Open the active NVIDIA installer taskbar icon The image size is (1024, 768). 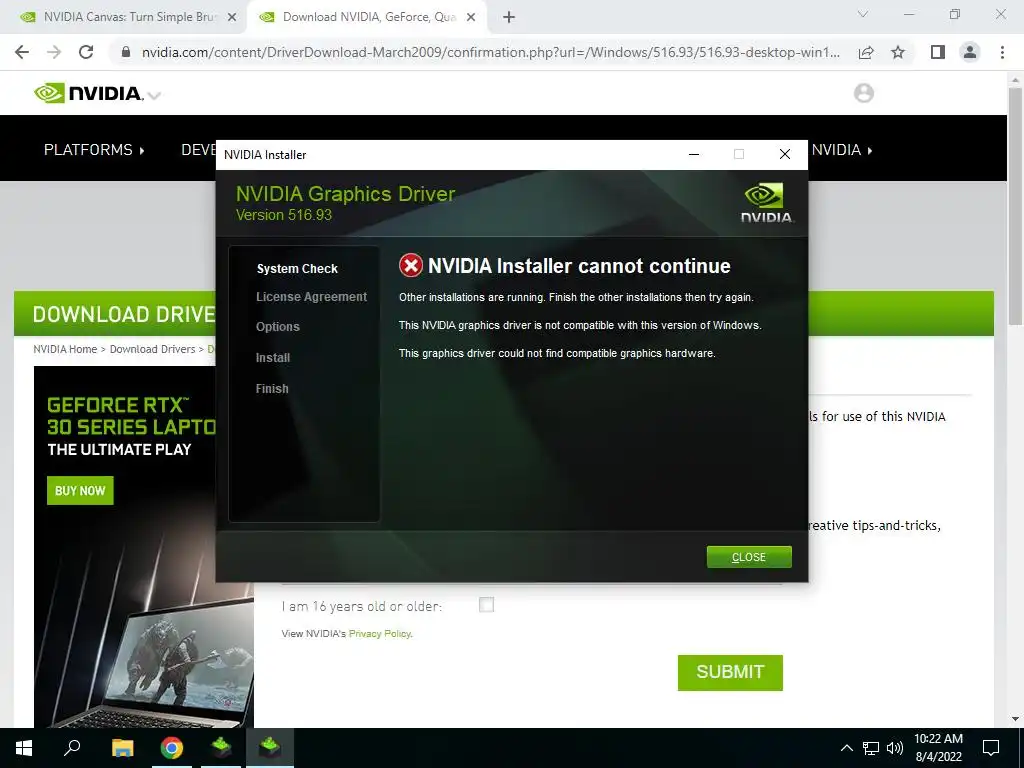(x=270, y=748)
